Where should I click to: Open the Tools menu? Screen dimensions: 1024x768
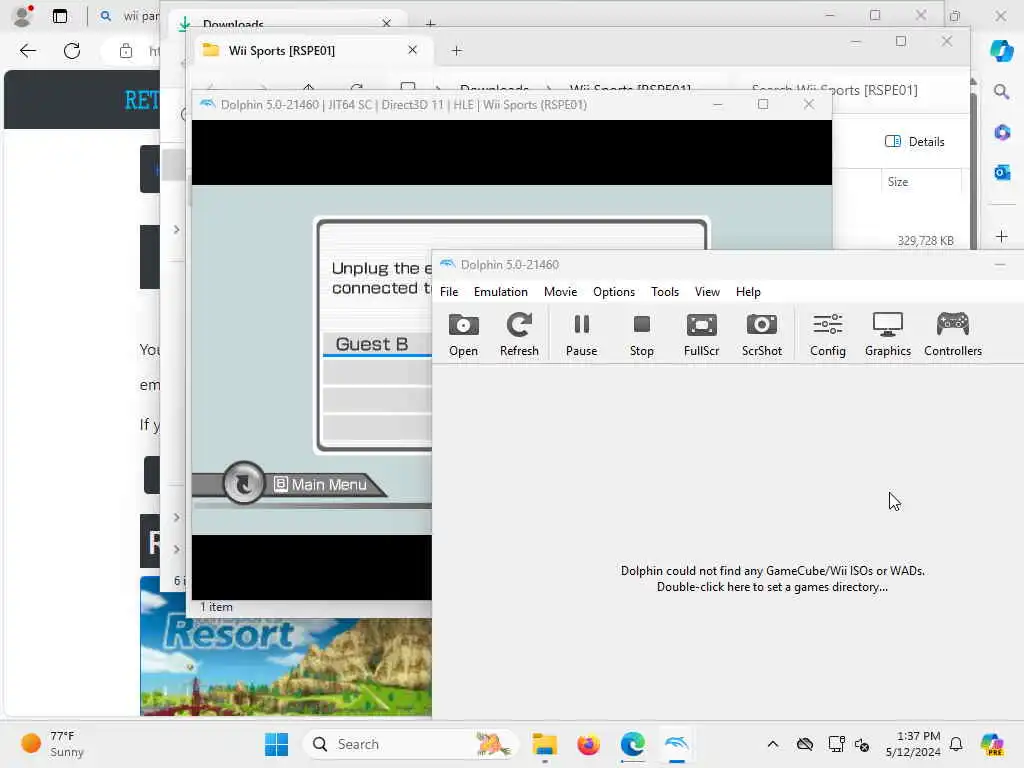point(665,292)
